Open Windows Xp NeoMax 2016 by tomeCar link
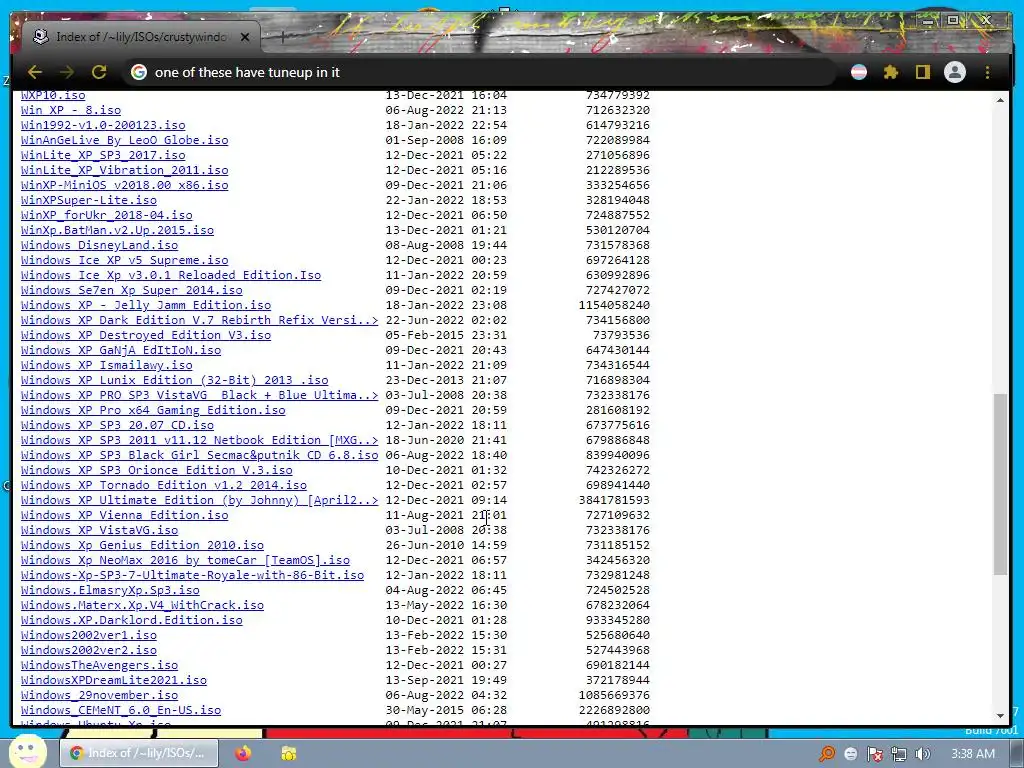 point(185,561)
